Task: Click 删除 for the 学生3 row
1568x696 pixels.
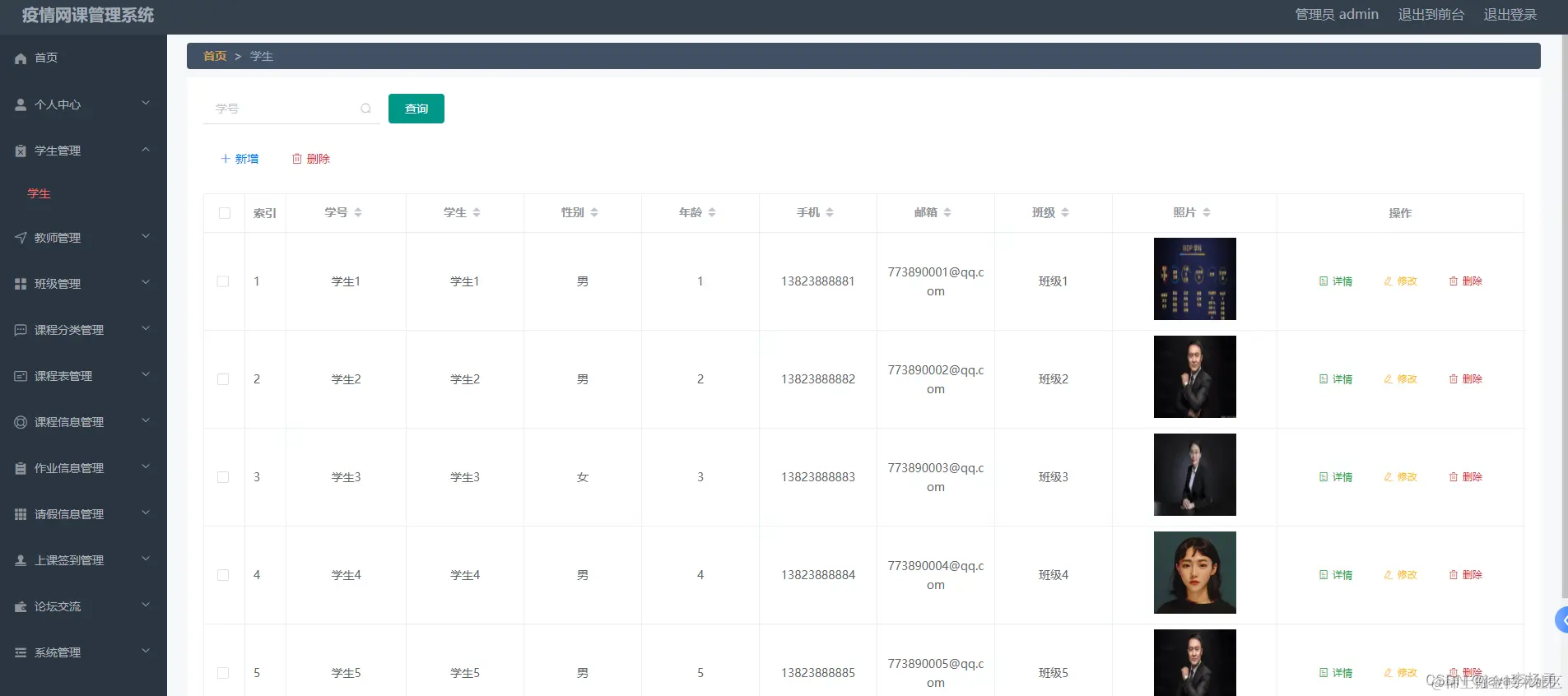Action: pos(1465,477)
